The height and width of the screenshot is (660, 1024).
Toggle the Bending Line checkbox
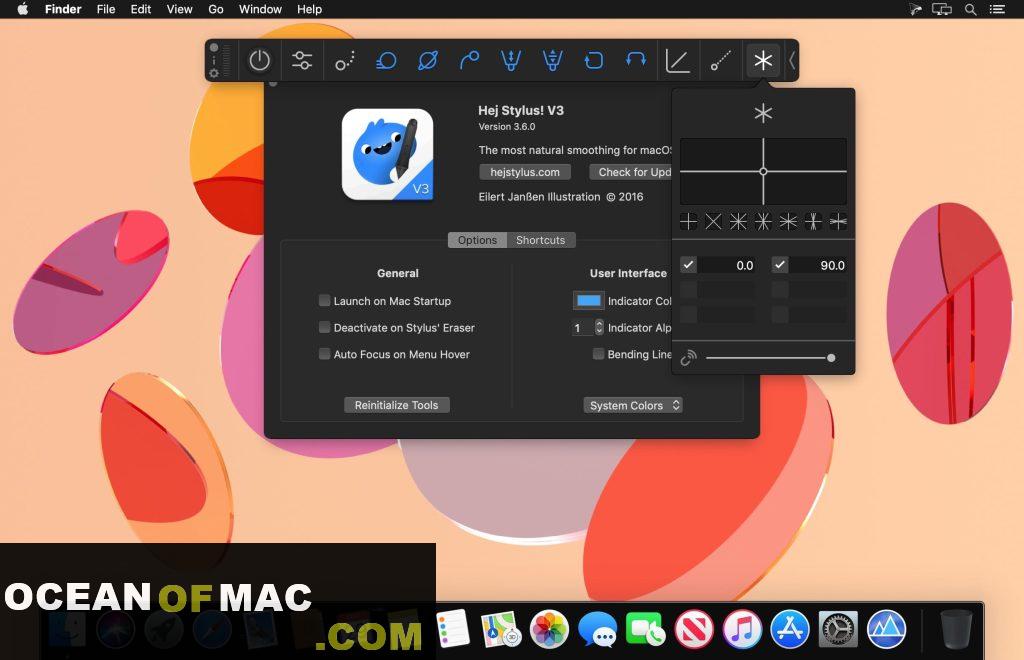(x=598, y=354)
